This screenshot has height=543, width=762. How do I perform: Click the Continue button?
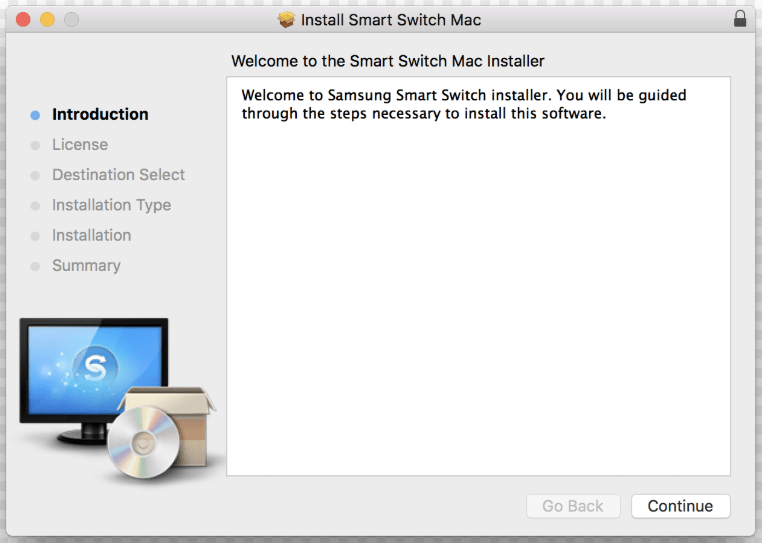680,506
